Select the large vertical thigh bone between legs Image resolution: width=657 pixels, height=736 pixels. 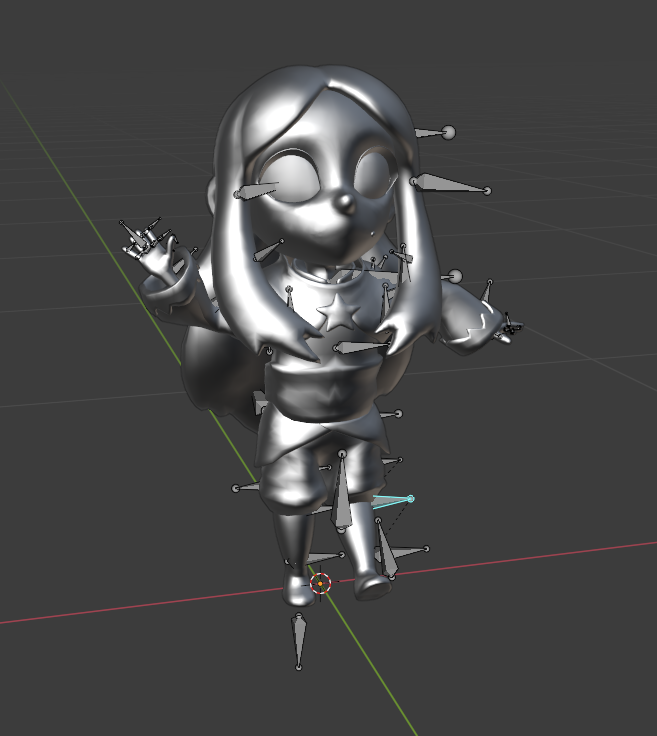click(342, 491)
